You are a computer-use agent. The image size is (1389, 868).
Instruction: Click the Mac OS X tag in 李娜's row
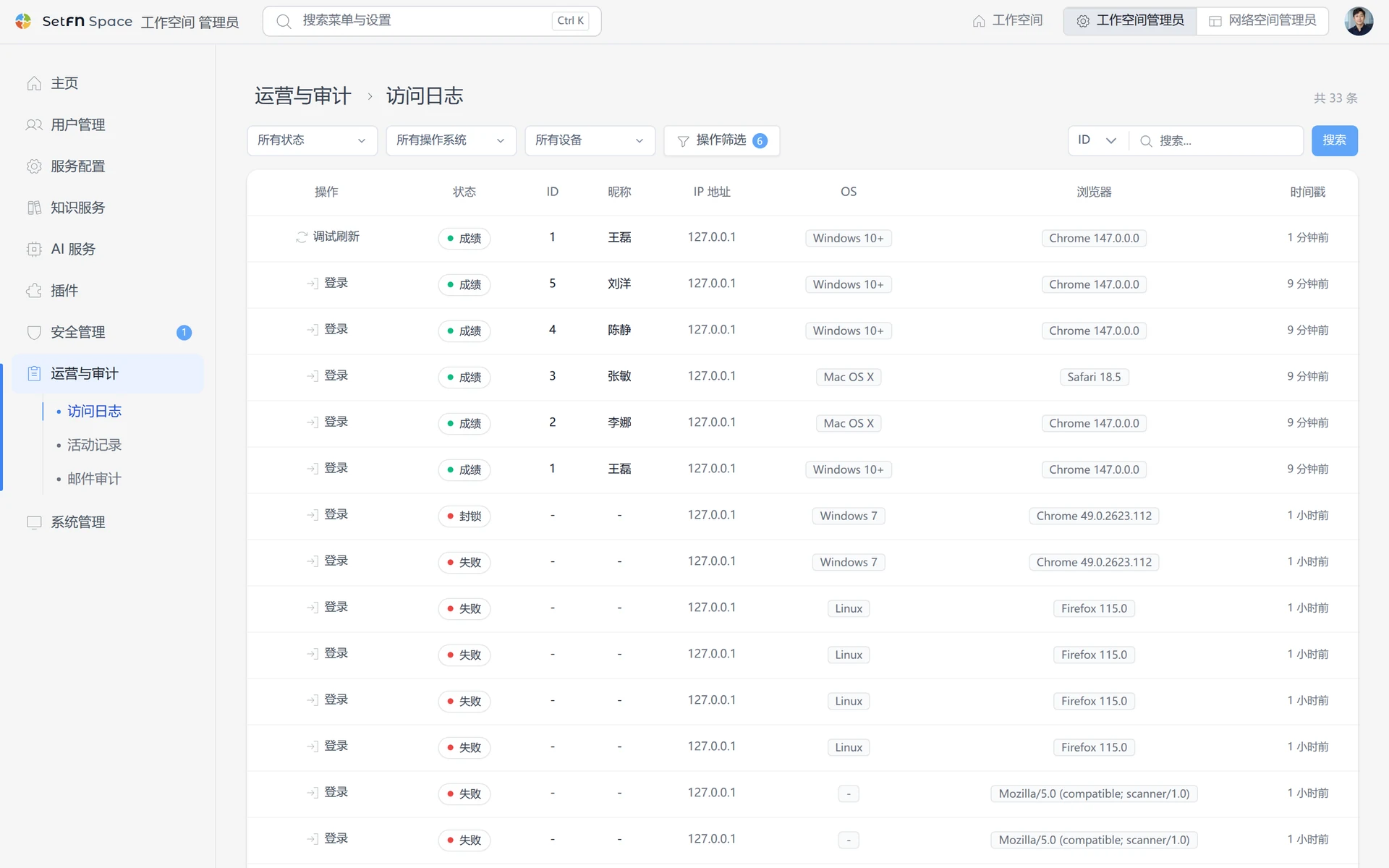pyautogui.click(x=848, y=423)
